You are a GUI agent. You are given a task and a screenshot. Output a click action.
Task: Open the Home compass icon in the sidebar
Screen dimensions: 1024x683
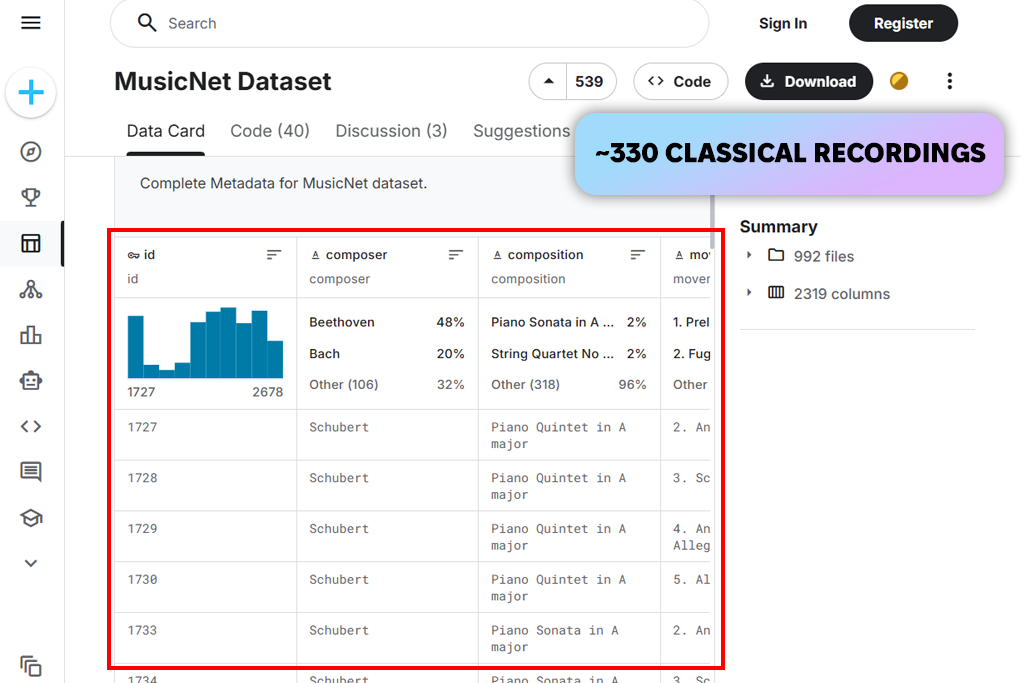click(x=31, y=151)
